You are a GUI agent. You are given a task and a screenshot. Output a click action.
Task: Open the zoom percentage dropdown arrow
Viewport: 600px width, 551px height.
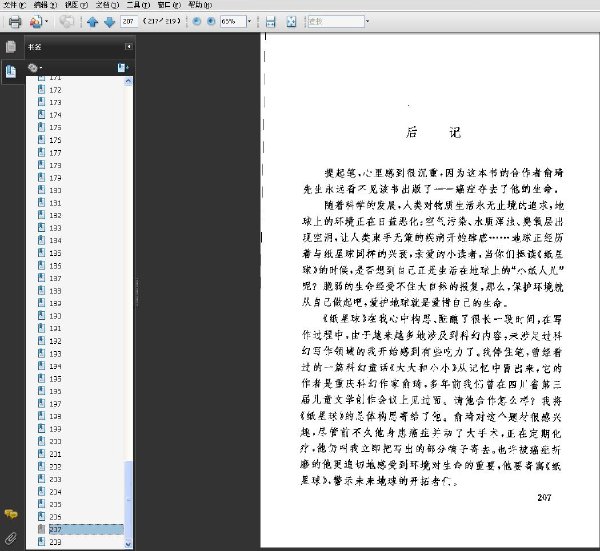click(249, 21)
